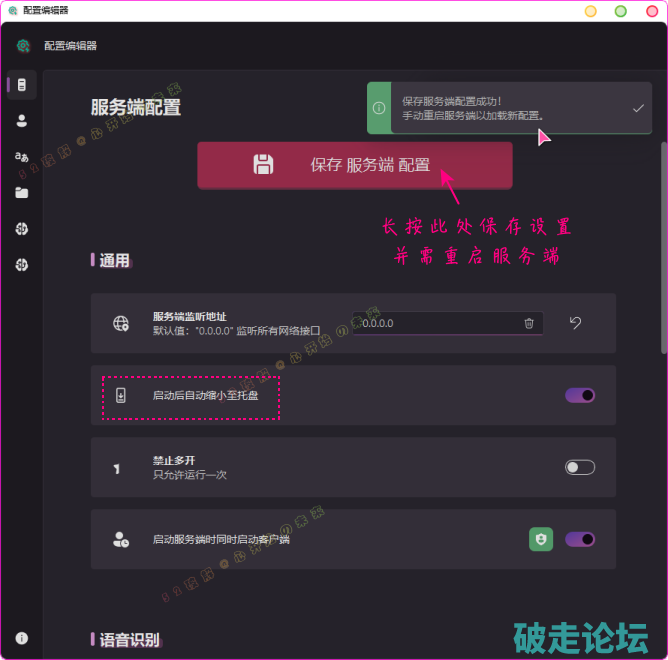This screenshot has height=660, width=668.
Task: Click the 0.0.0.0 listen address field
Action: 440,323
